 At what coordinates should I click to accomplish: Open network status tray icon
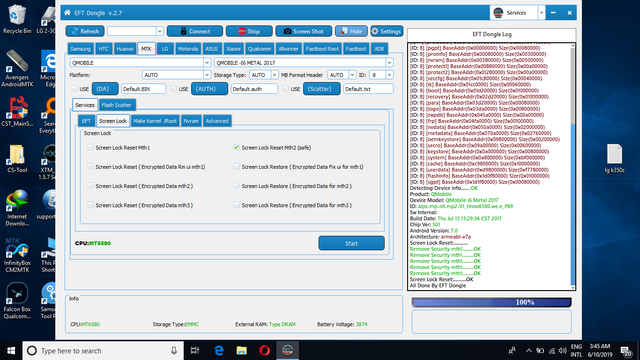point(551,351)
